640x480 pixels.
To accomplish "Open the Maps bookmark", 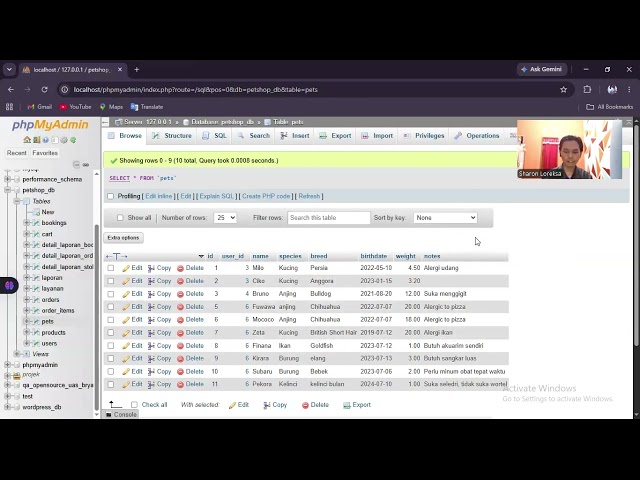I will tap(111, 107).
